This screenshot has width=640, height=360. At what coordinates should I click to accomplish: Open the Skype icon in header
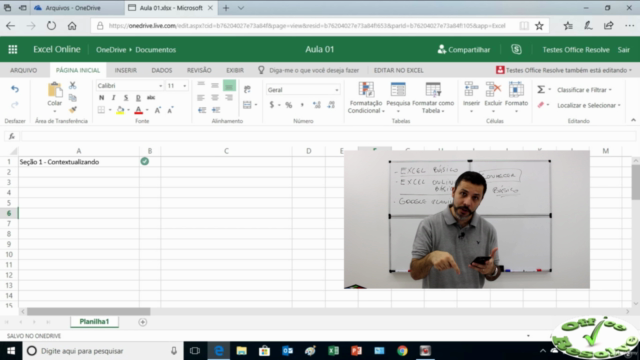point(516,49)
